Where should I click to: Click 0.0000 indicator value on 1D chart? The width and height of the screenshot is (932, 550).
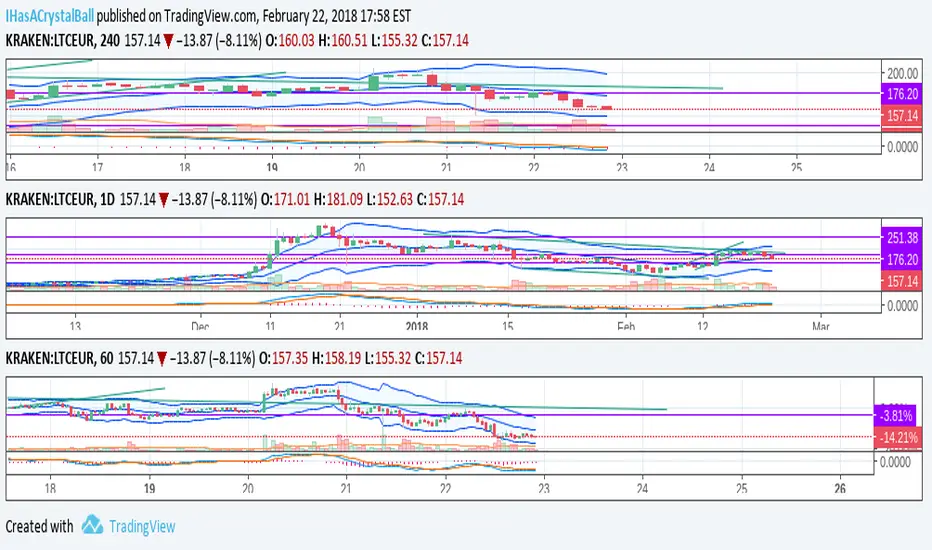click(902, 305)
